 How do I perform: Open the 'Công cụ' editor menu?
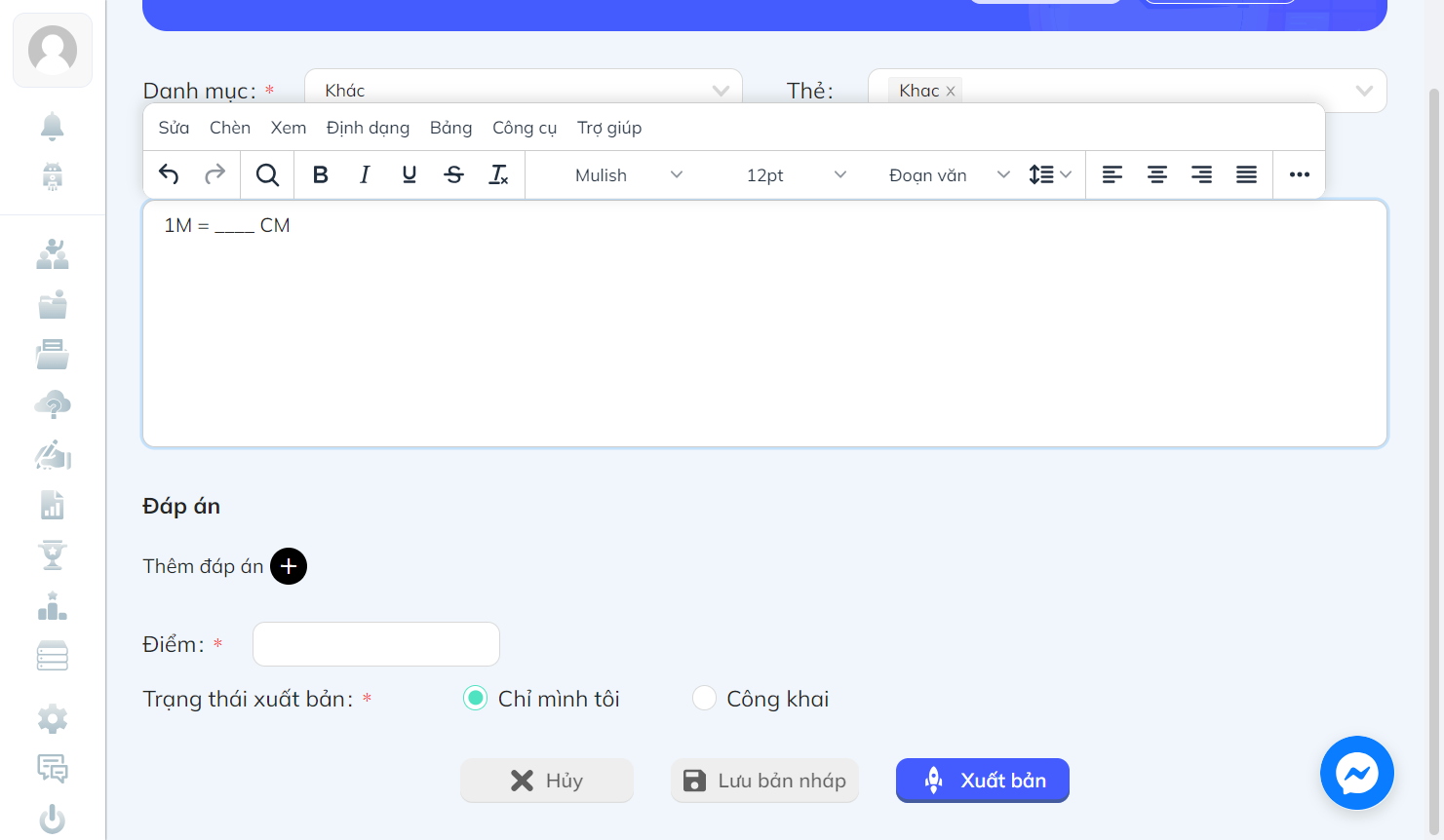525,128
